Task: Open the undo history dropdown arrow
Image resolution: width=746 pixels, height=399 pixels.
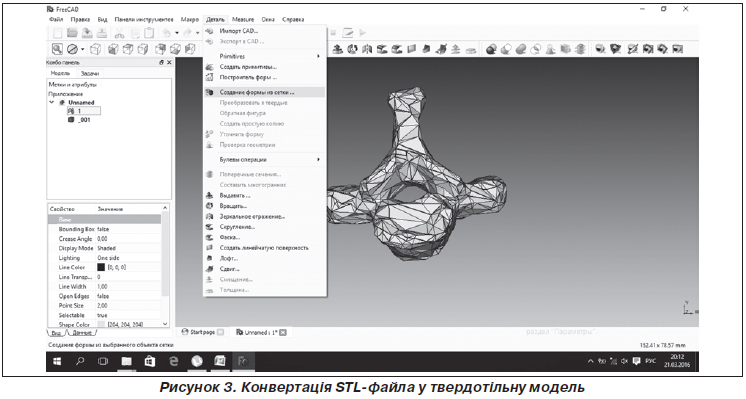Action: tap(177, 33)
